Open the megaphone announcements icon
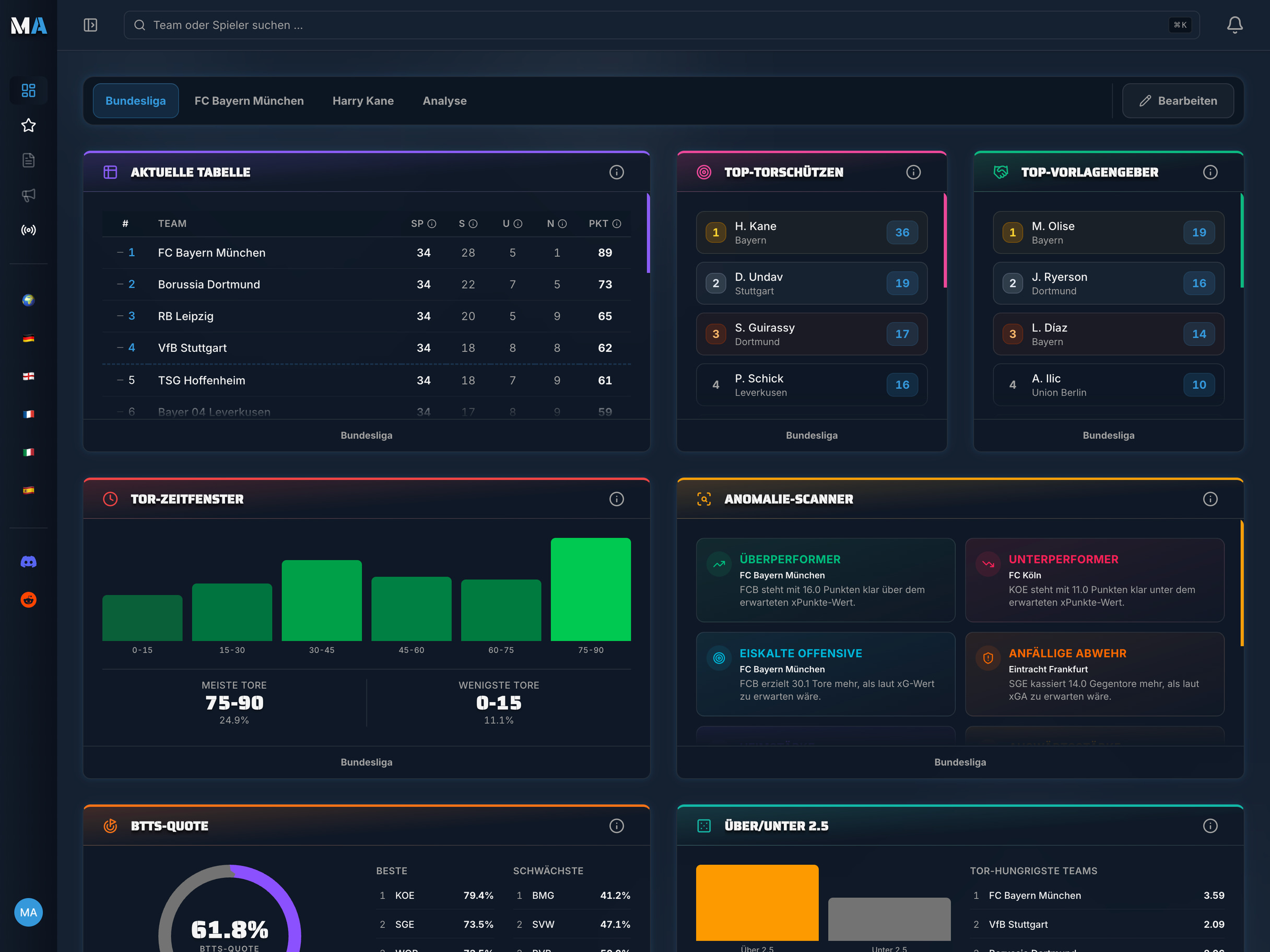1270x952 pixels. (x=29, y=195)
